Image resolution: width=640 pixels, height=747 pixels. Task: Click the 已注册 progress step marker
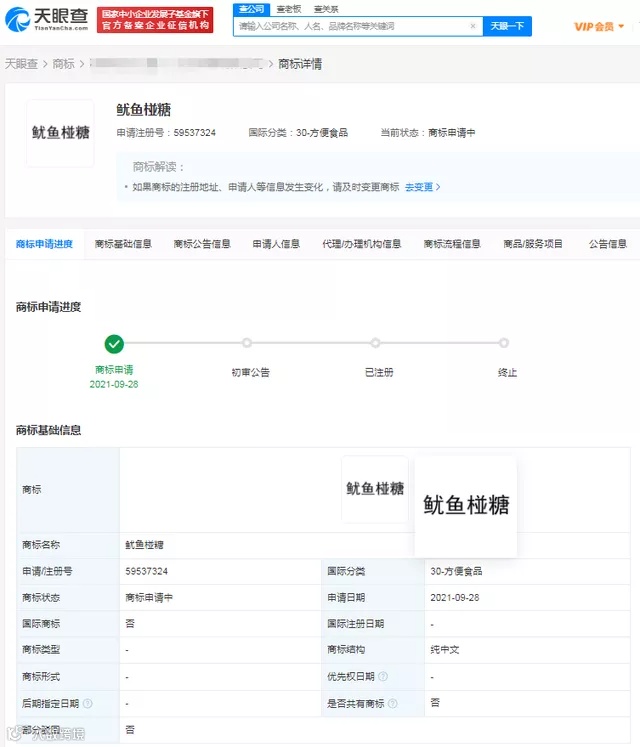(376, 343)
